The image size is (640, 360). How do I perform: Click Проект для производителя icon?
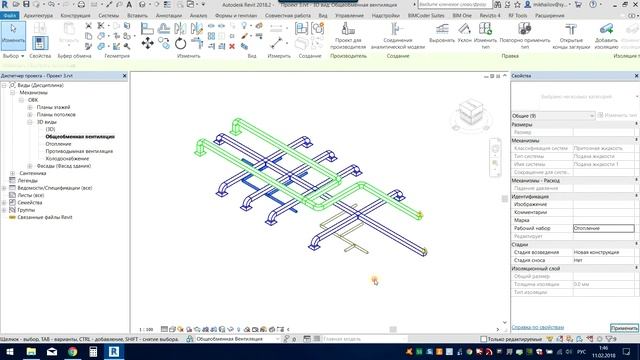(x=348, y=29)
